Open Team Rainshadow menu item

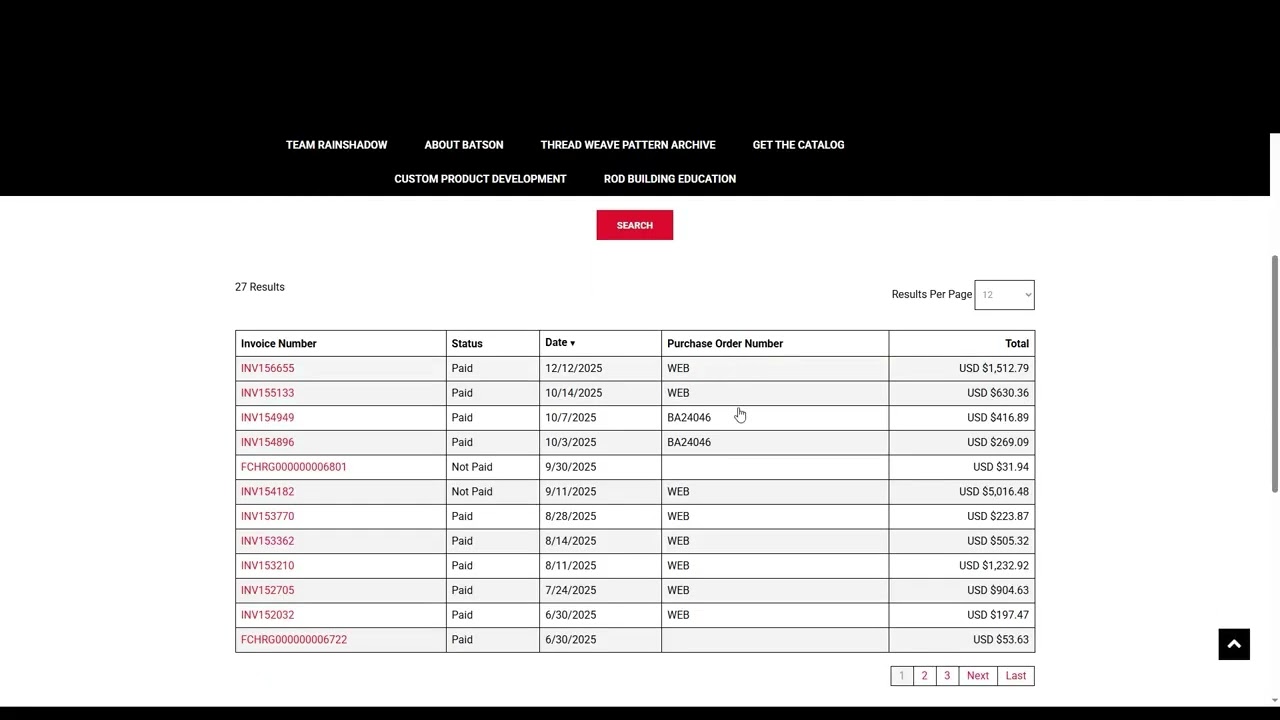pyautogui.click(x=336, y=145)
